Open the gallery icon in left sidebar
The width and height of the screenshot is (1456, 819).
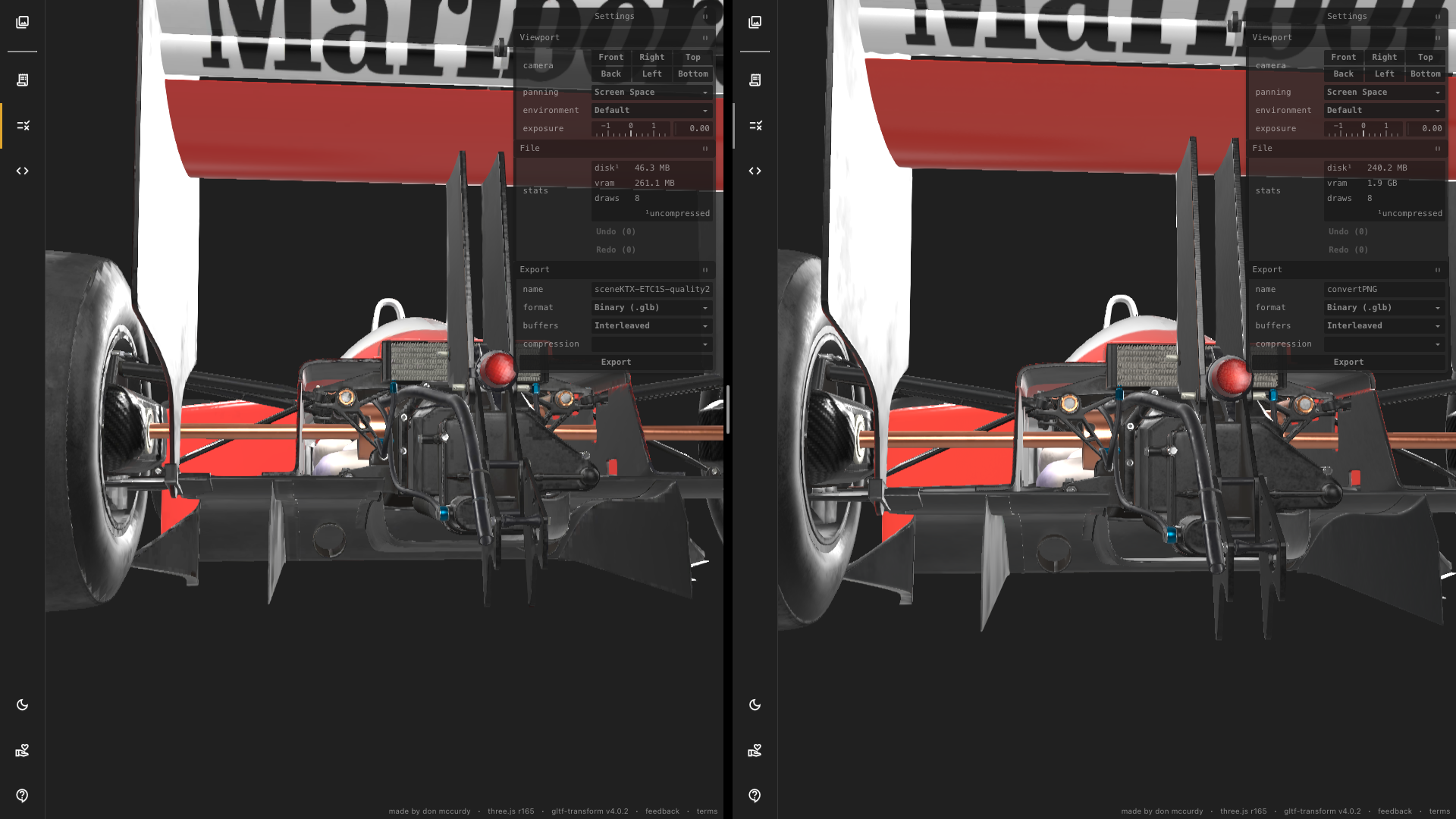pos(22,22)
